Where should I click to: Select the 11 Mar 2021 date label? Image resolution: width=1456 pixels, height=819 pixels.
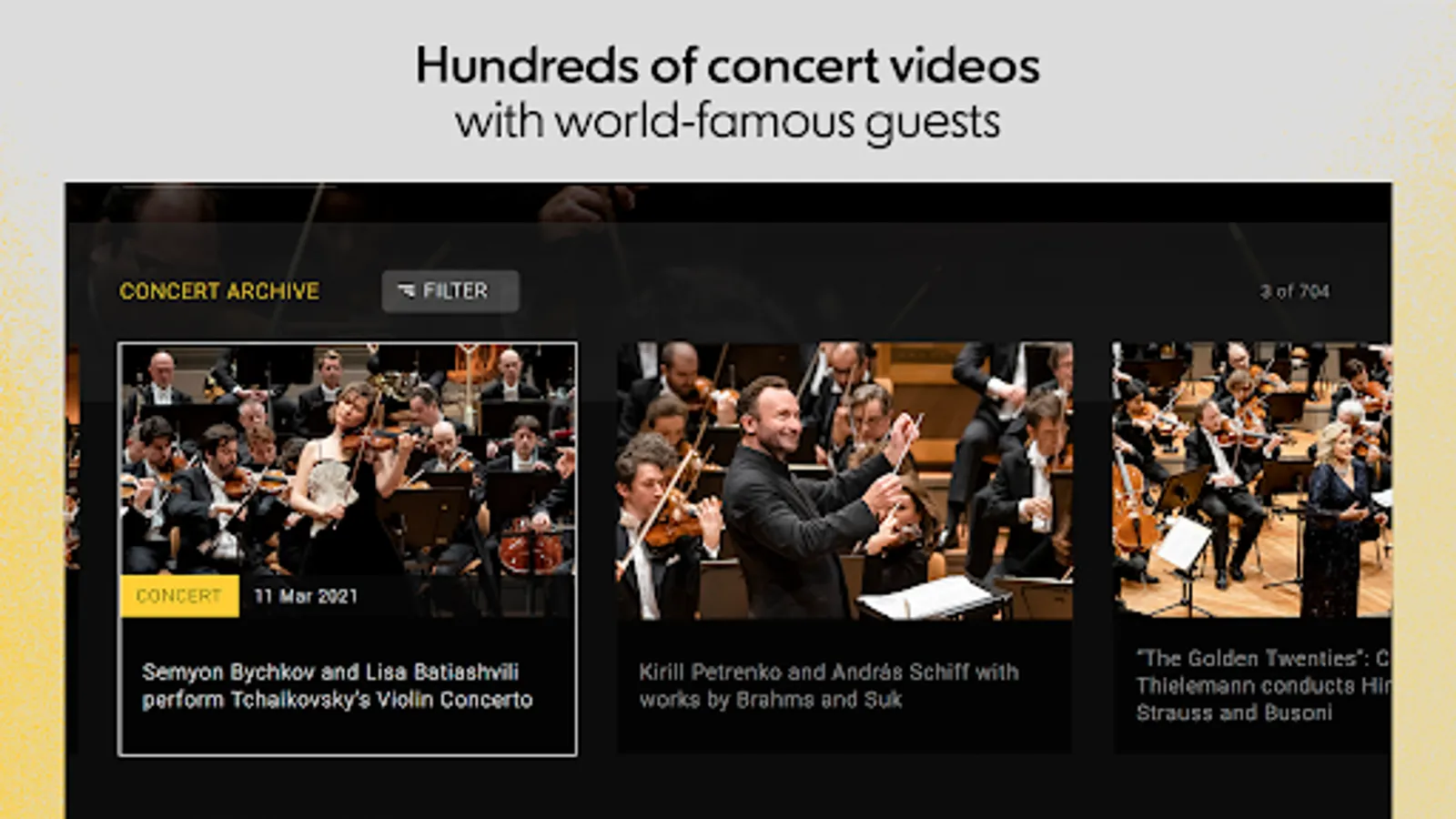click(306, 596)
